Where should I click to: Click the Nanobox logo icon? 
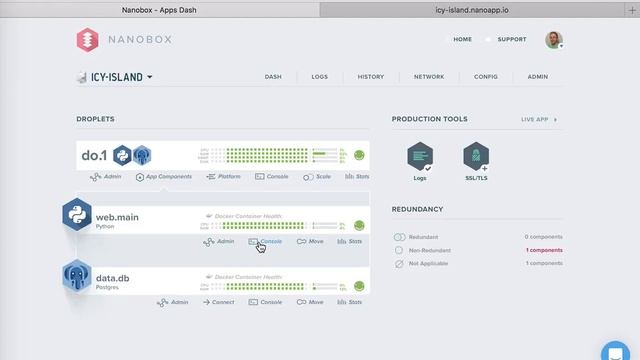[x=87, y=40]
